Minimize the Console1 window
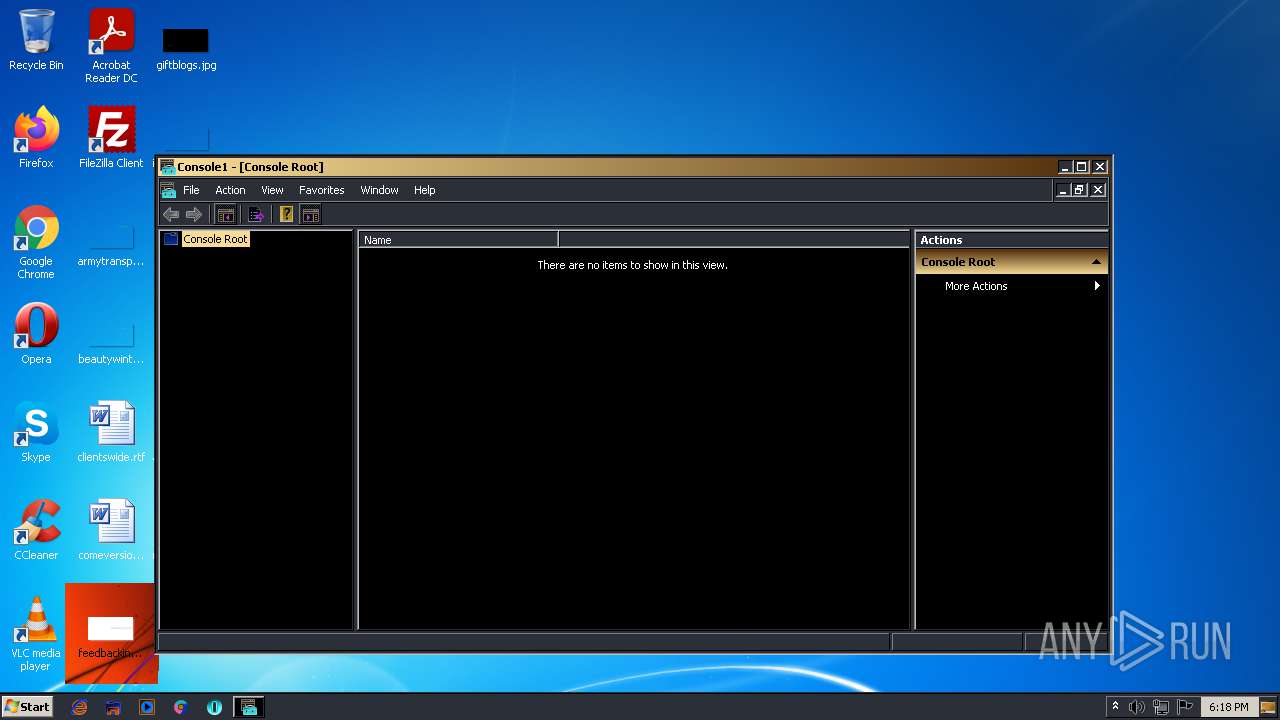 (1066, 167)
